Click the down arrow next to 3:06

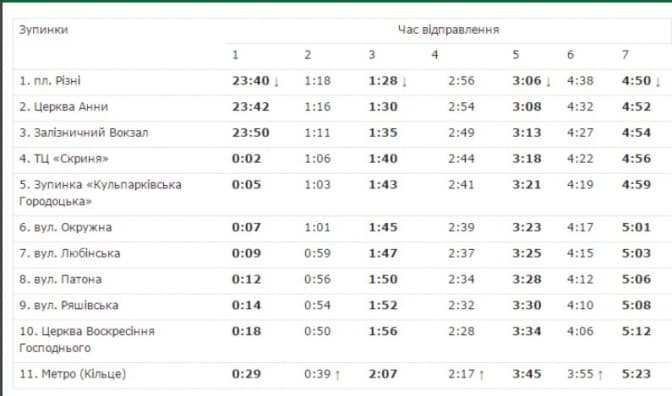coord(548,81)
